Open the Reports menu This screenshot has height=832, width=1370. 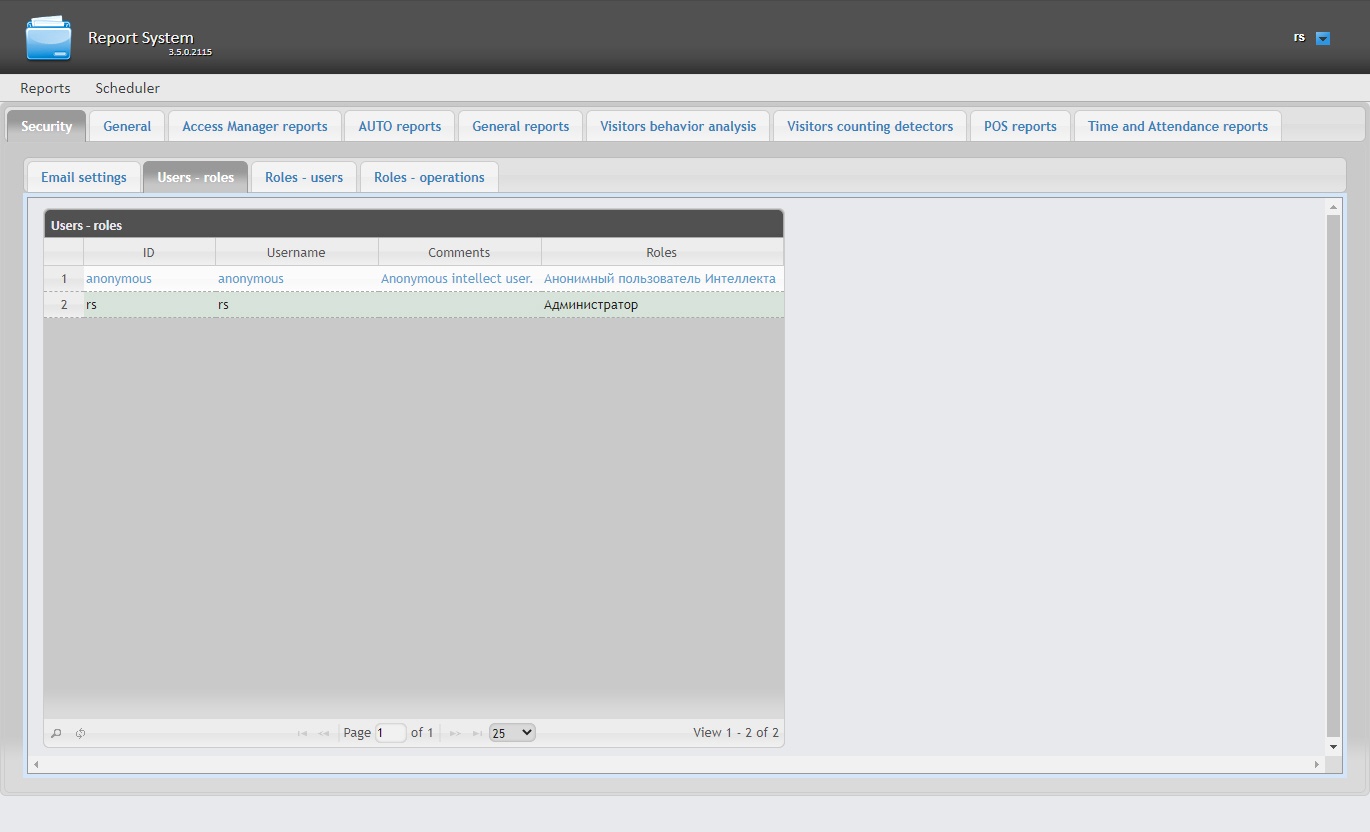pos(45,88)
